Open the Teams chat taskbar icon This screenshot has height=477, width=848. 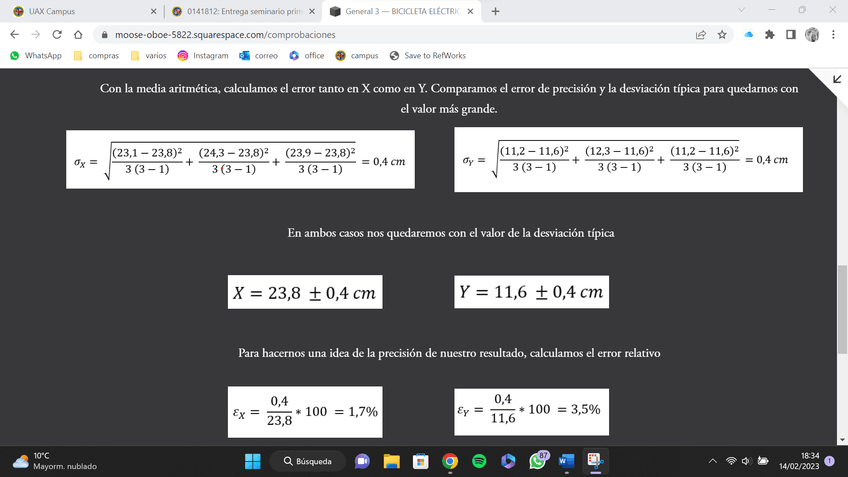coord(362,461)
